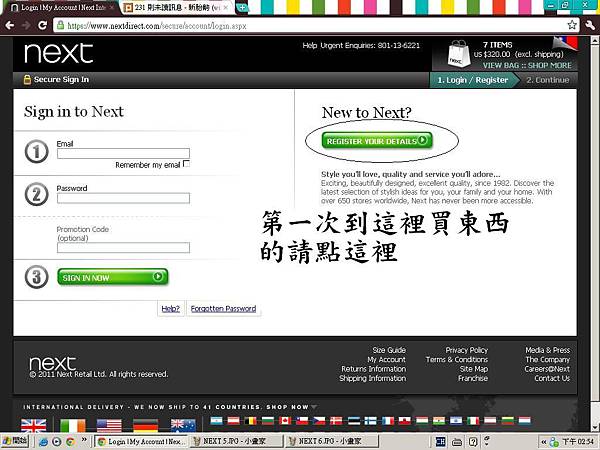Open the Privacy Policy footer link
Screen dimensions: 600x450
point(466,350)
